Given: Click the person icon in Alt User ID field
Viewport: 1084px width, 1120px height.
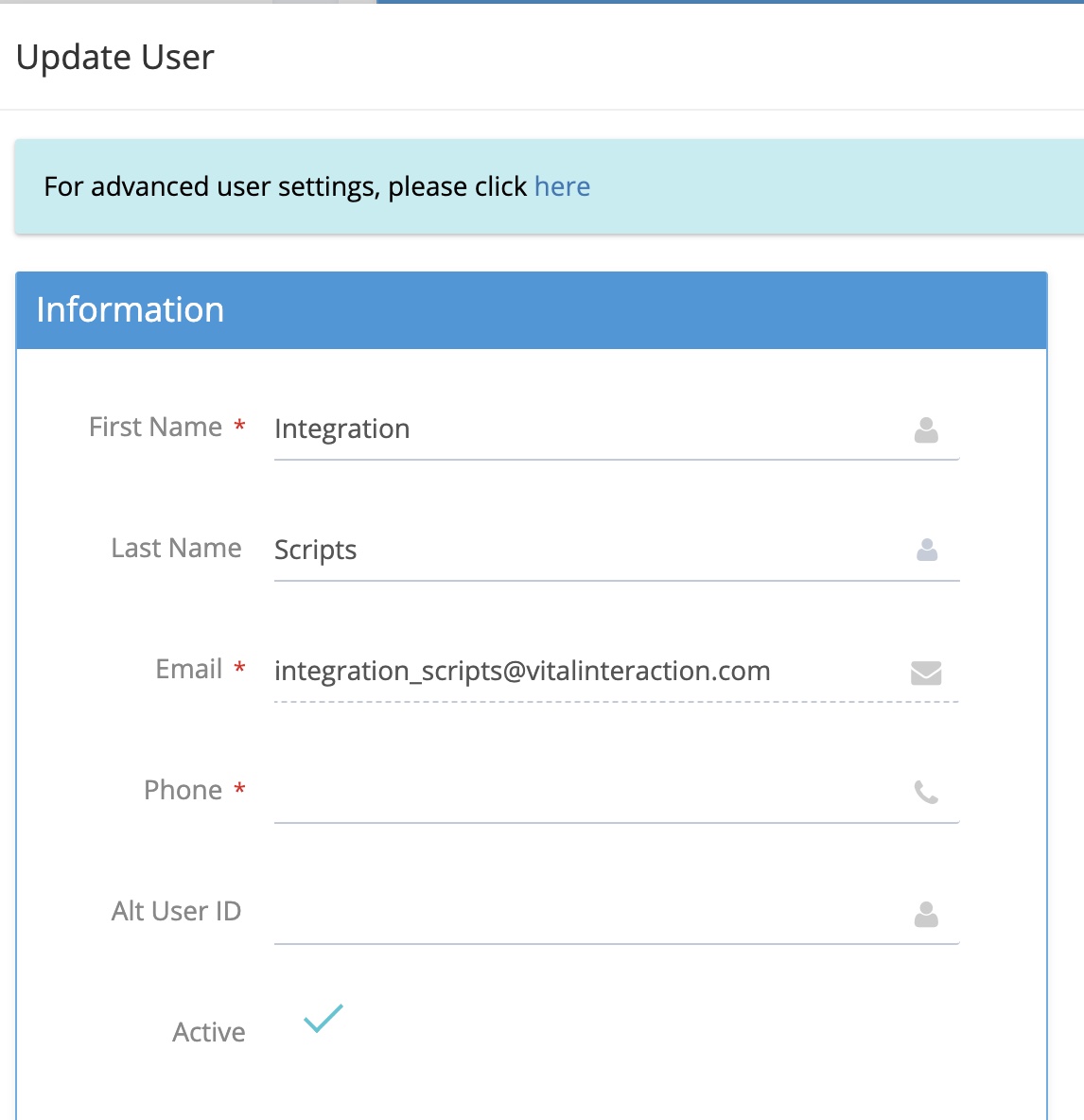Looking at the screenshot, I should [926, 914].
